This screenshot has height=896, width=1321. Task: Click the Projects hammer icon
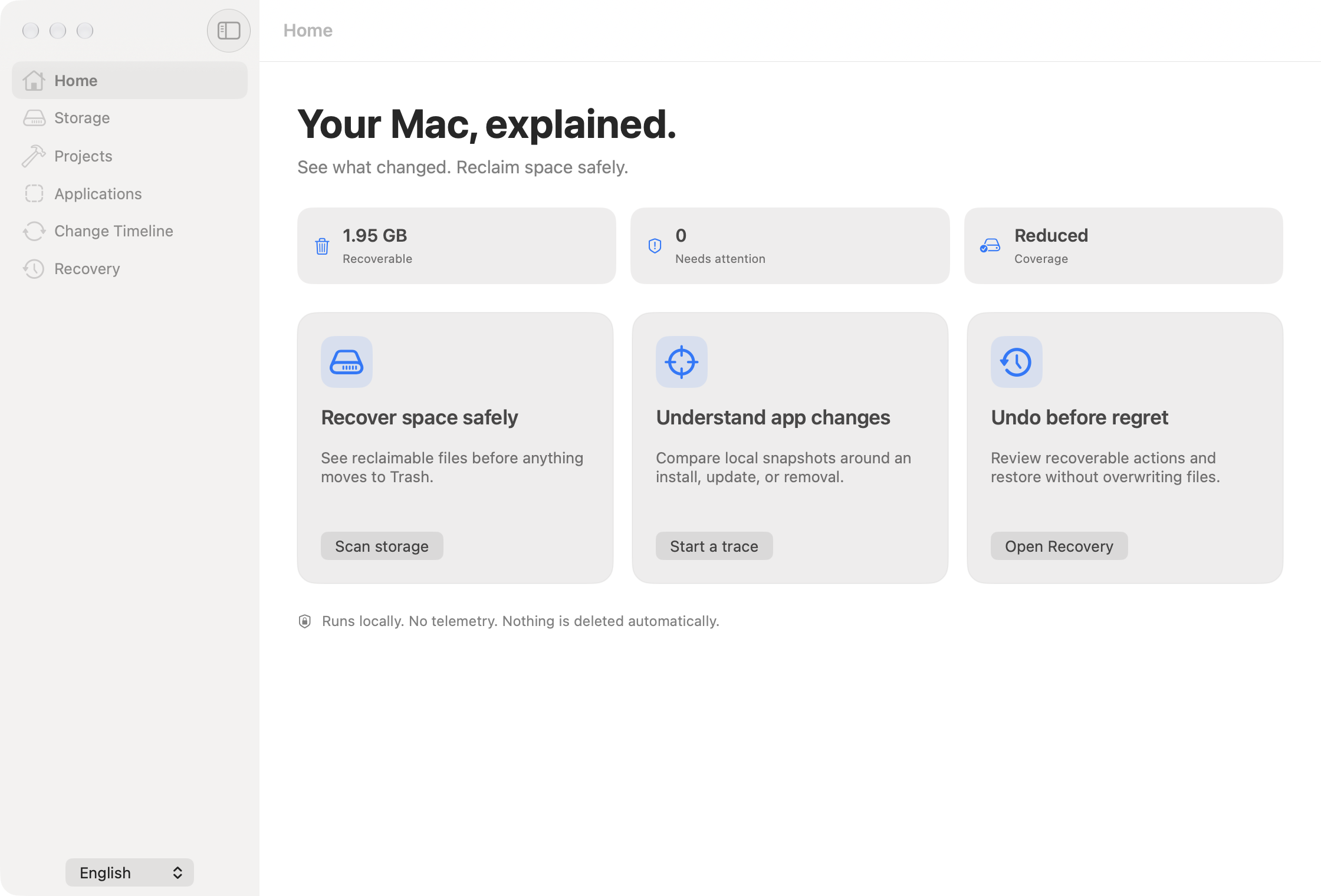(34, 156)
